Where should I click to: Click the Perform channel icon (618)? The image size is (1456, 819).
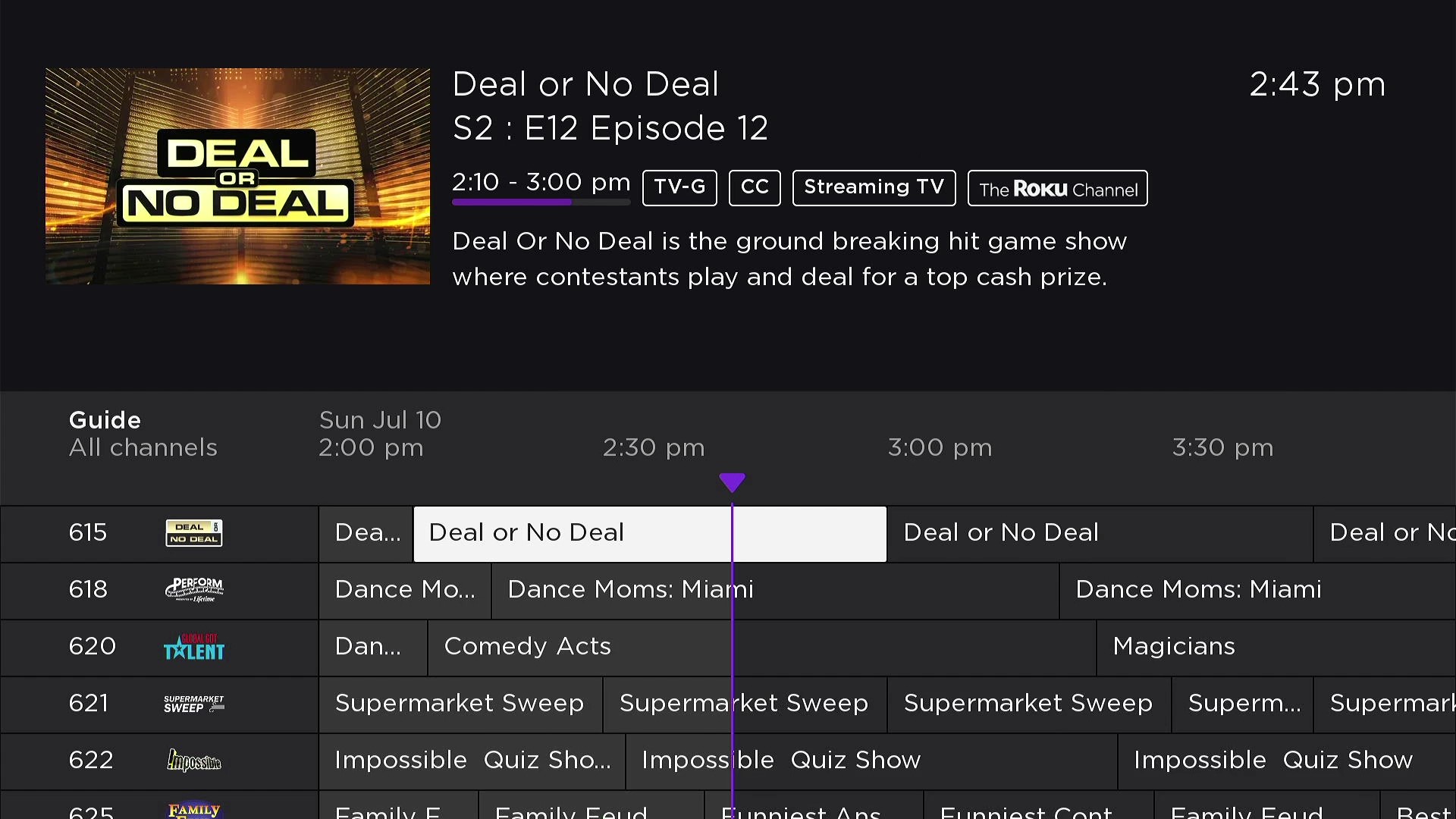pyautogui.click(x=195, y=589)
